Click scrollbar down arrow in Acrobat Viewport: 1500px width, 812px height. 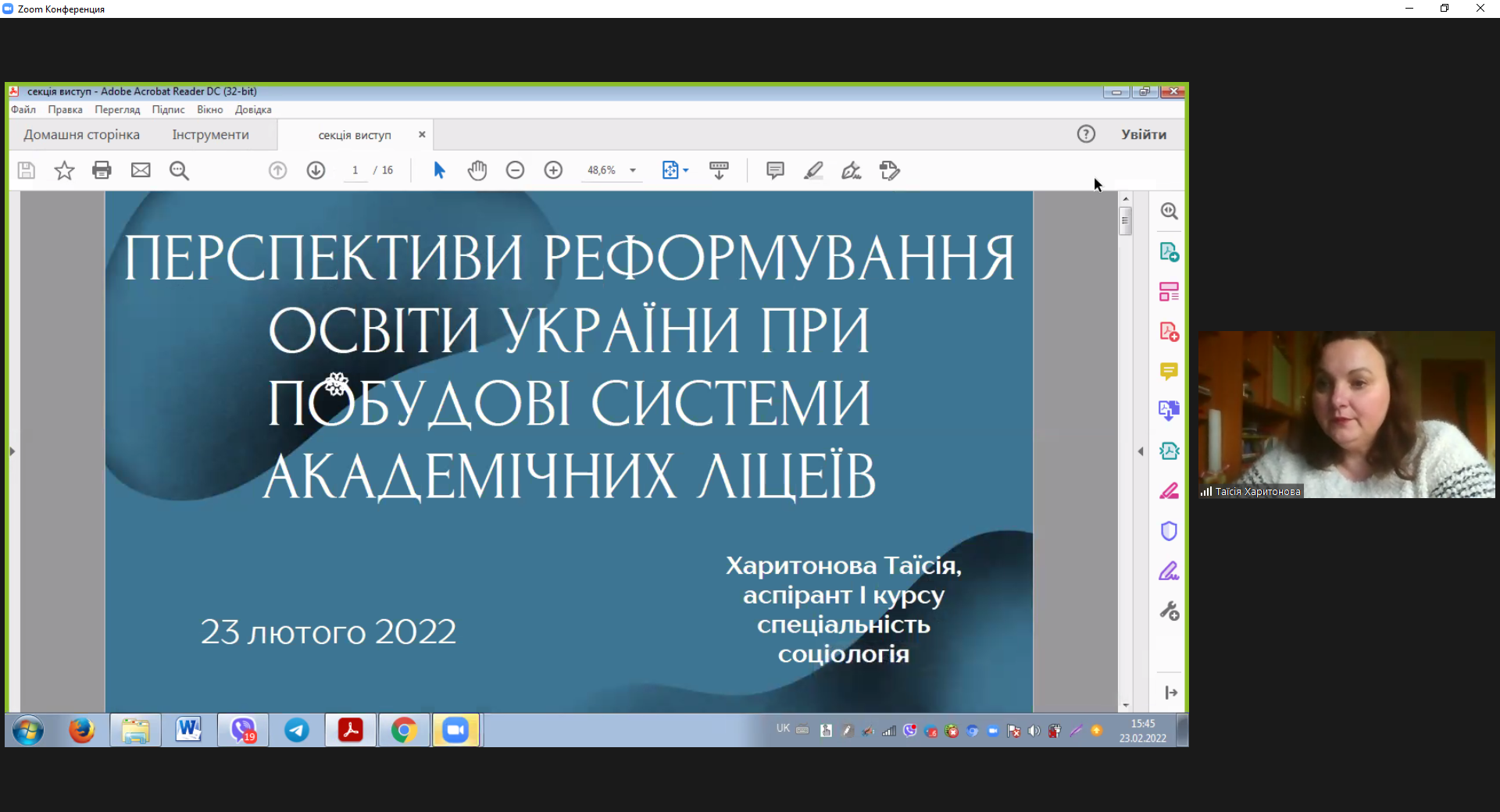(1126, 705)
